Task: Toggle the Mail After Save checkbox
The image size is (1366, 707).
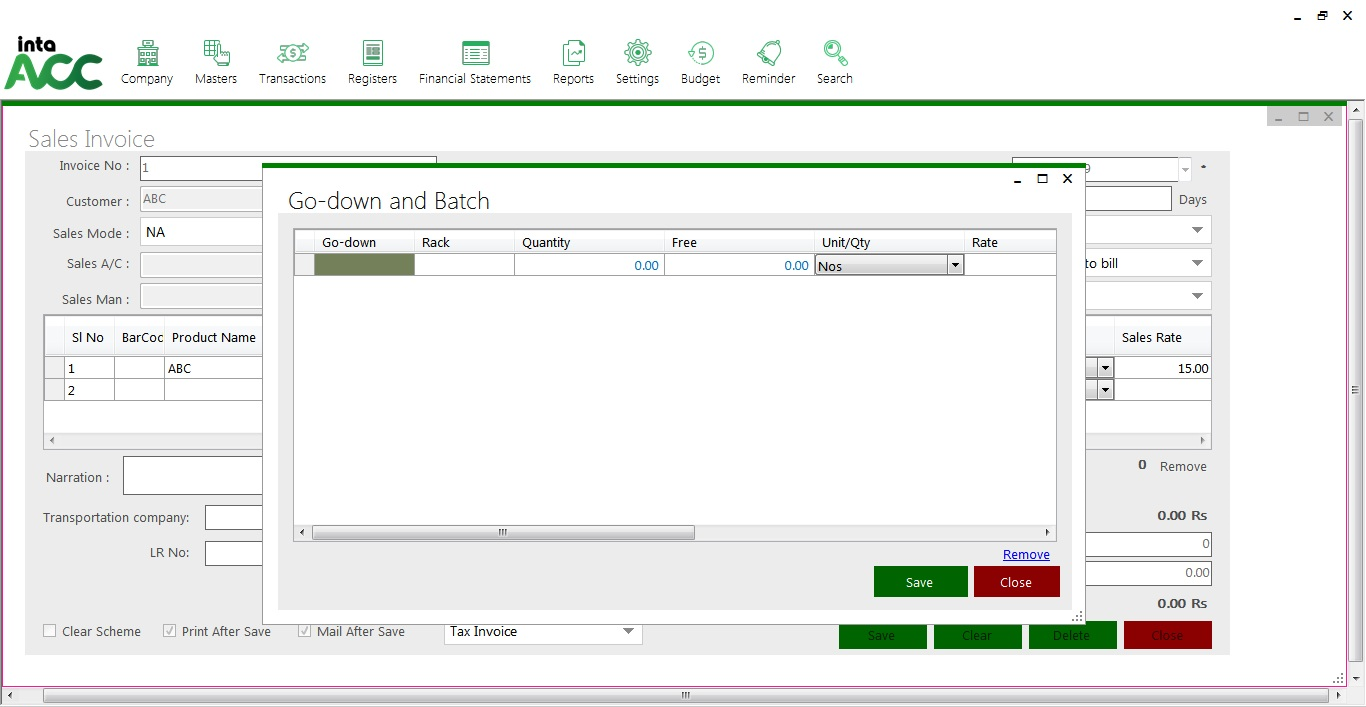Action: [x=305, y=631]
